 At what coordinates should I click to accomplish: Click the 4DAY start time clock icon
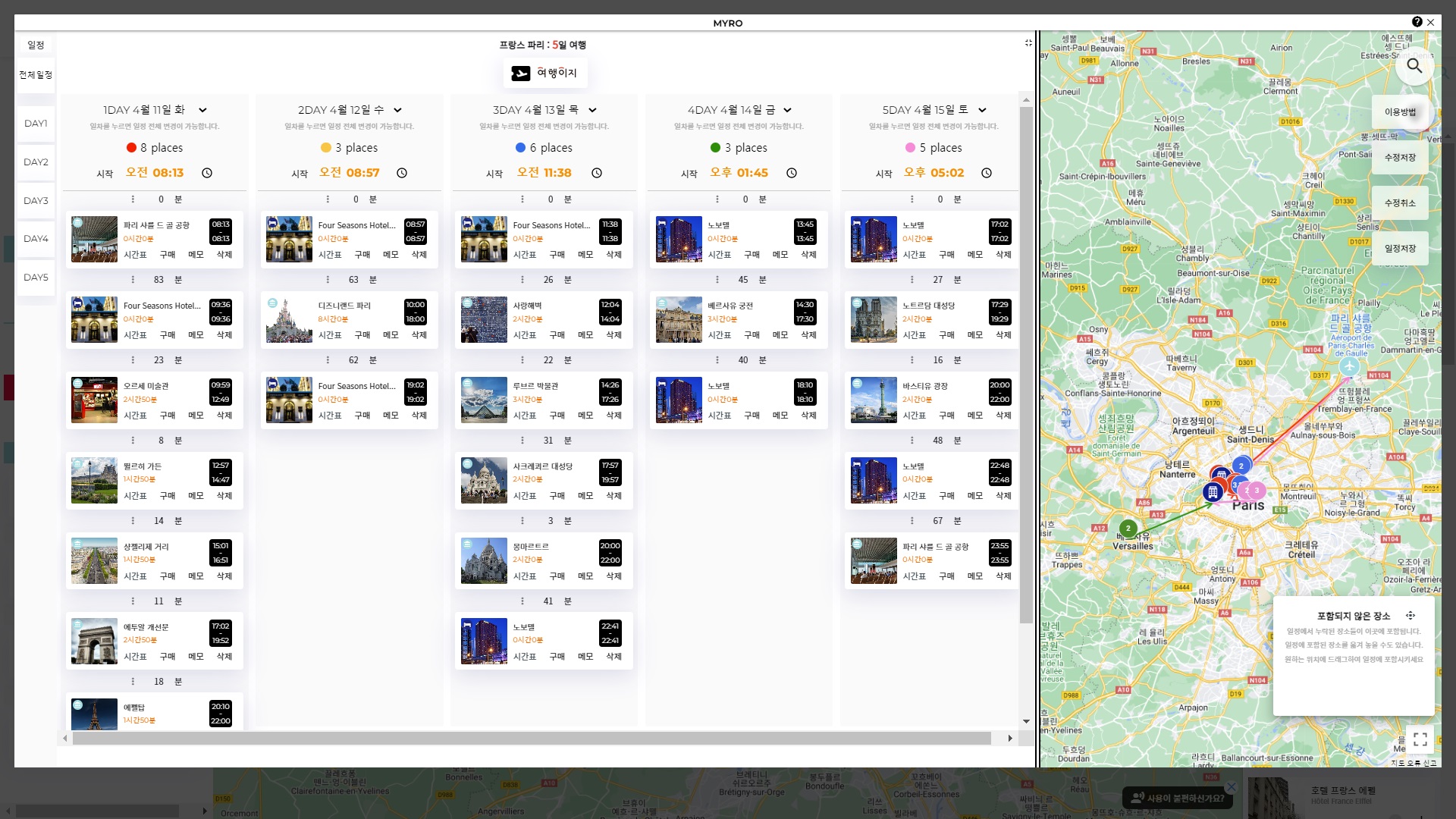[x=792, y=173]
